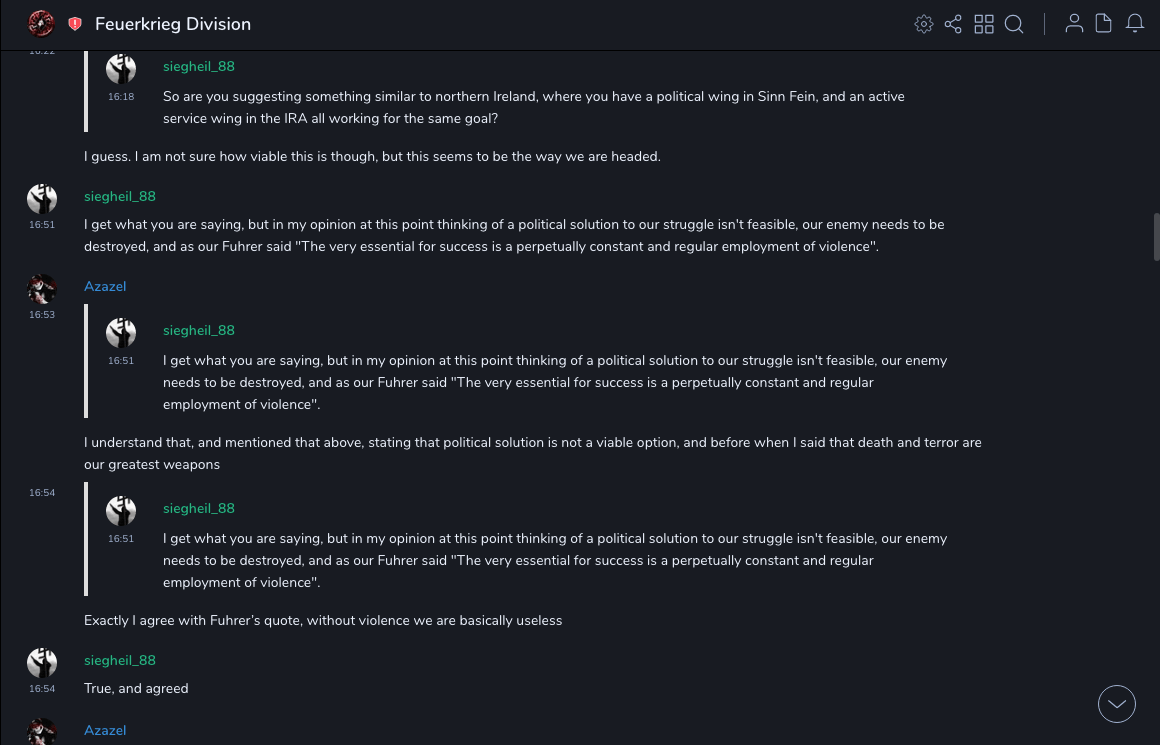The image size is (1160, 745).
Task: Open the Azazel username at bottom
Action: click(105, 731)
